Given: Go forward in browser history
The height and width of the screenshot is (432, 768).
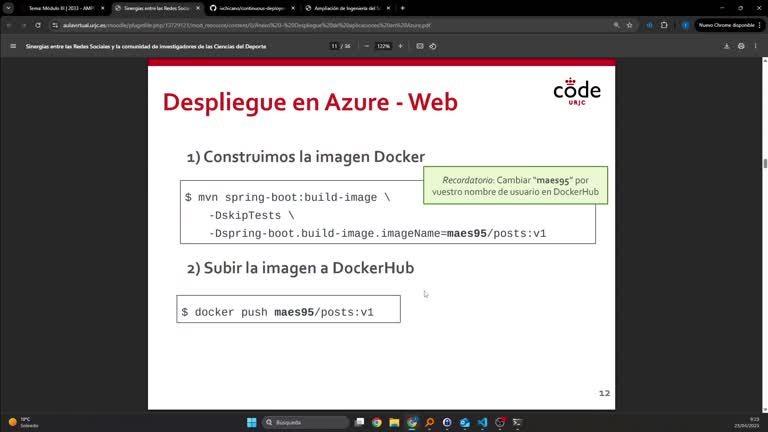Looking at the screenshot, I should click(23, 25).
